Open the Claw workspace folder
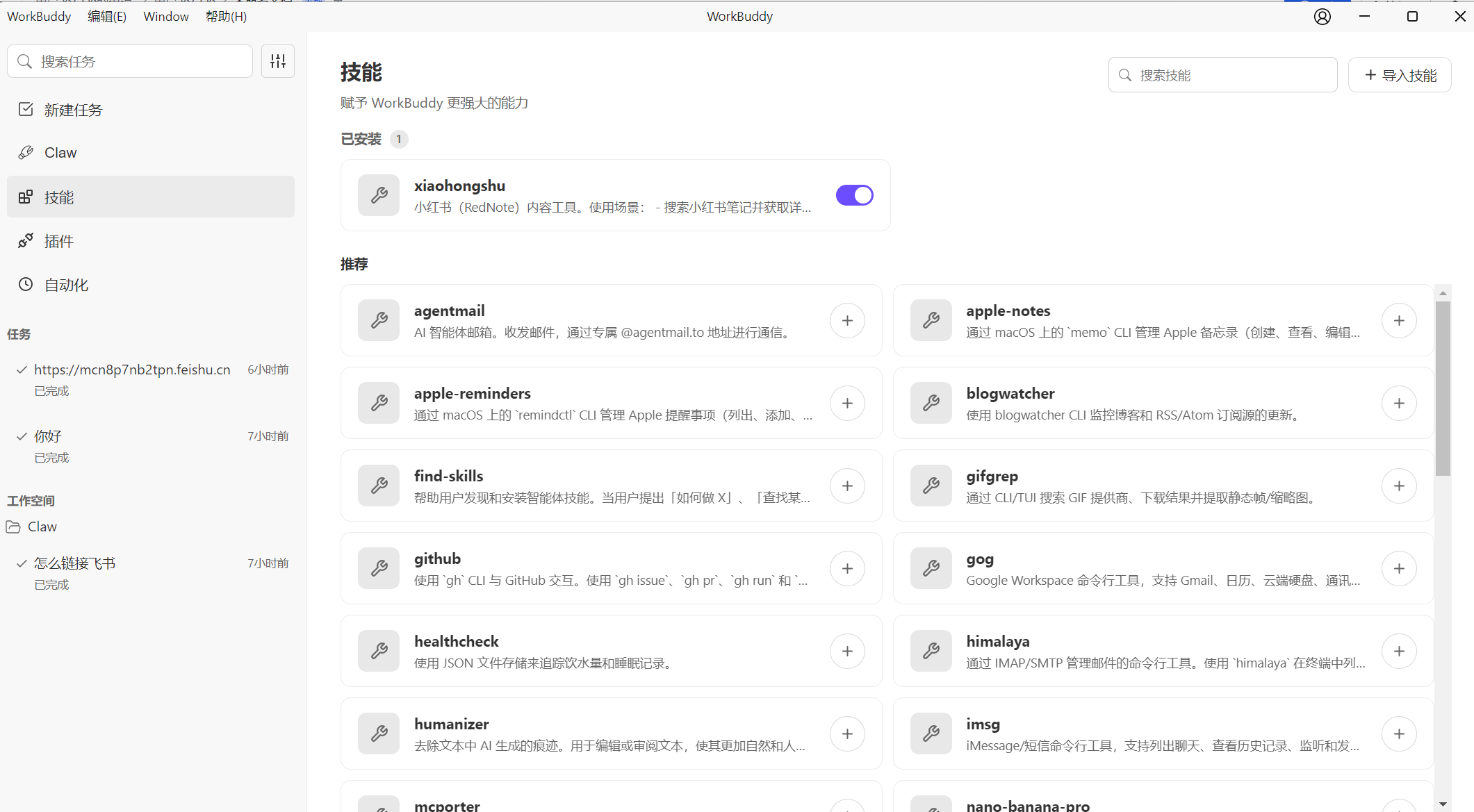 tap(42, 527)
